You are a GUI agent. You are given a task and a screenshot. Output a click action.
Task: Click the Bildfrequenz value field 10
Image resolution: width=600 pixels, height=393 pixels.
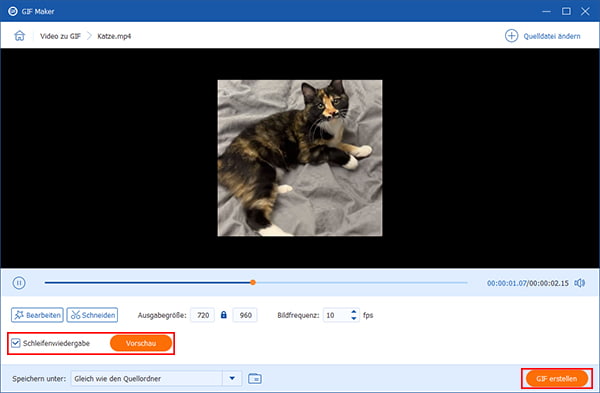pyautogui.click(x=336, y=315)
